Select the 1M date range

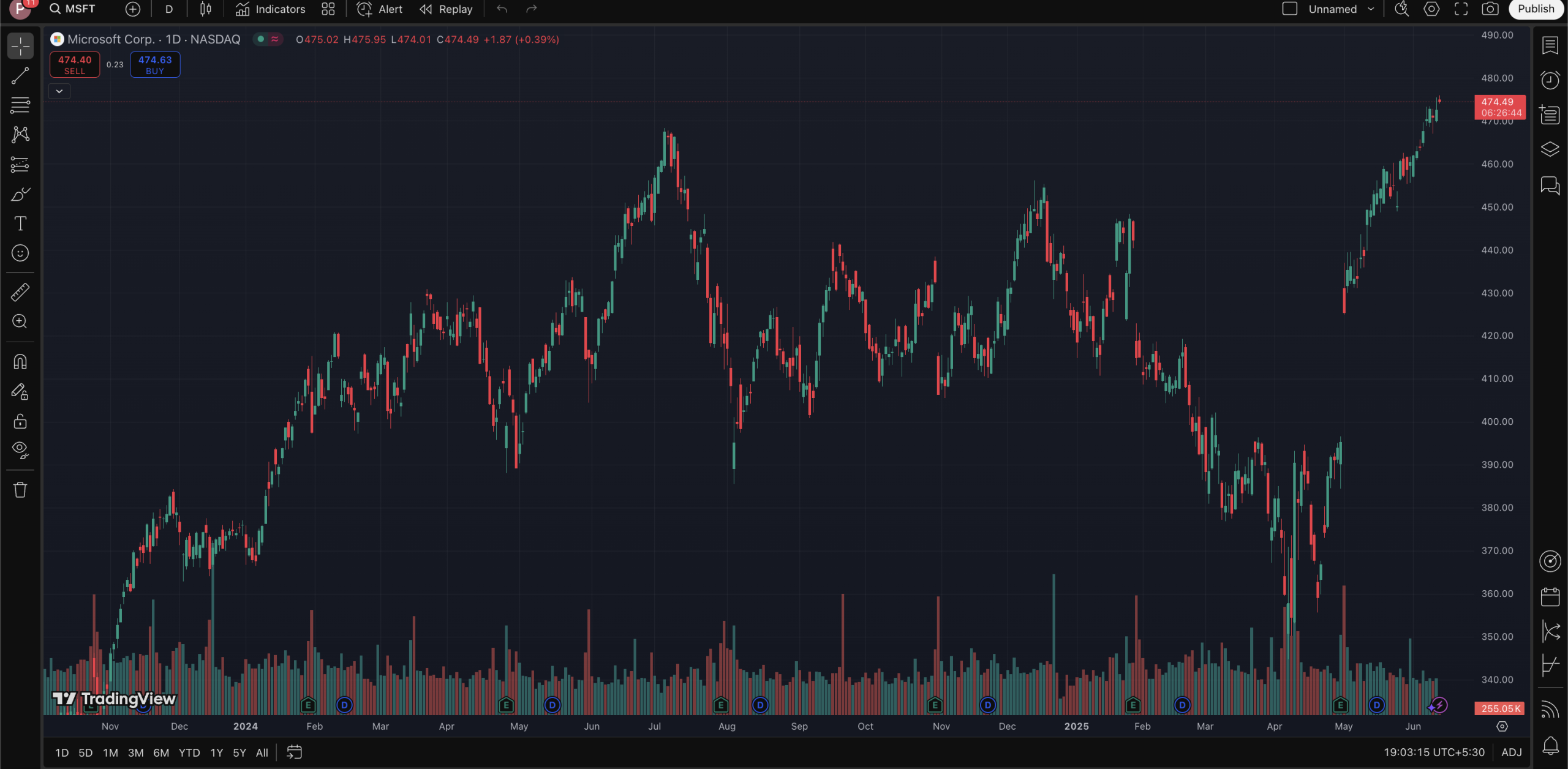tap(110, 752)
